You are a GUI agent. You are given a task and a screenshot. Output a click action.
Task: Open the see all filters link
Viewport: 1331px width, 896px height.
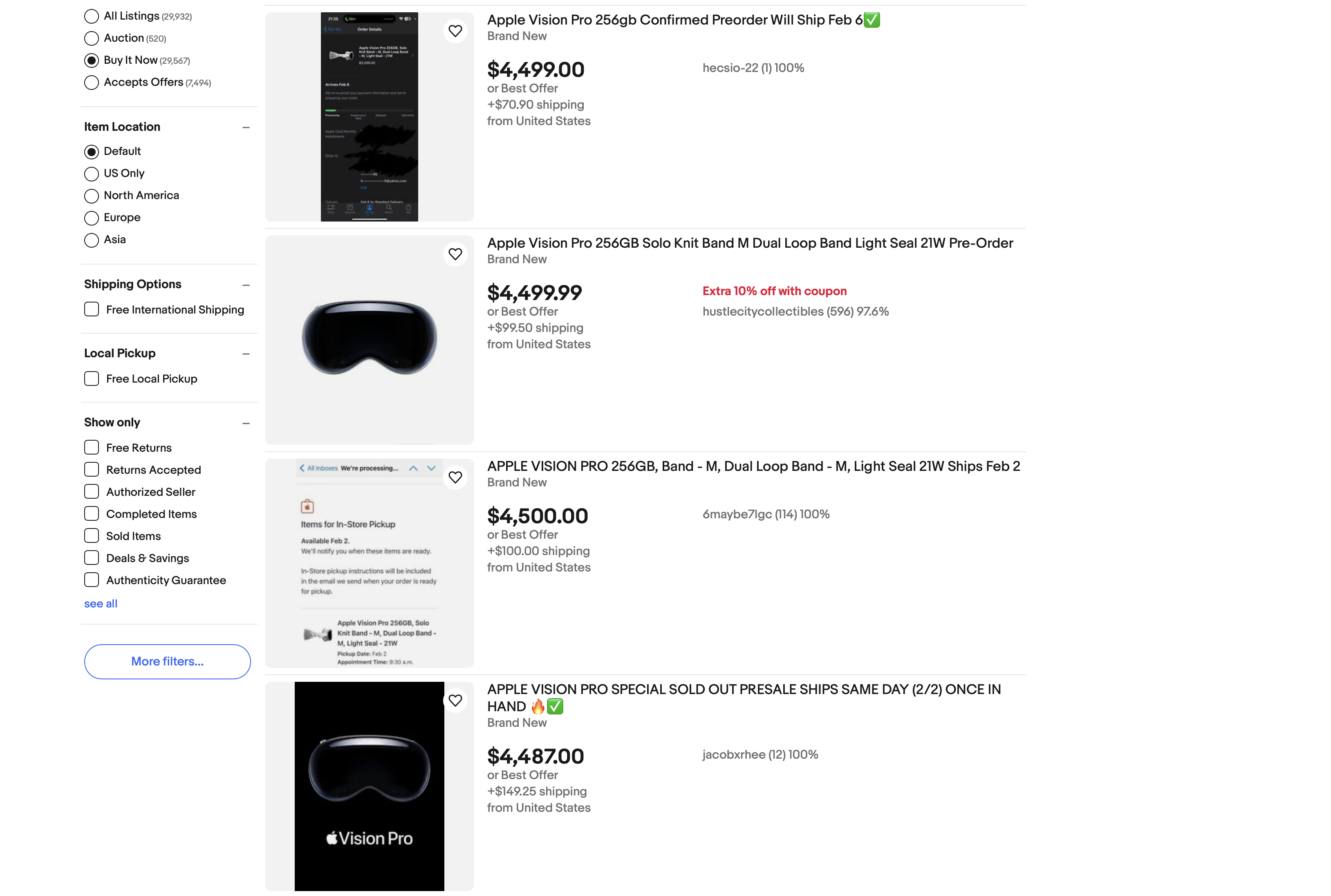point(101,603)
